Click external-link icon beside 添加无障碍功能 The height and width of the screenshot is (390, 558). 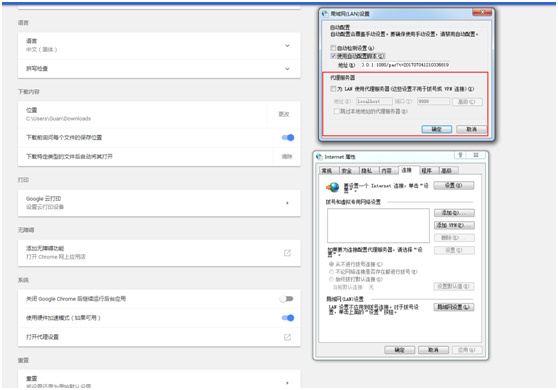(287, 253)
